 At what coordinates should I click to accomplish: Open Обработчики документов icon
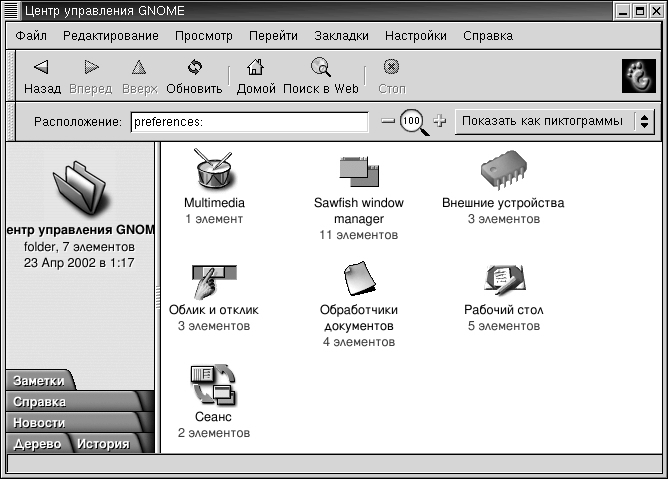(x=358, y=279)
